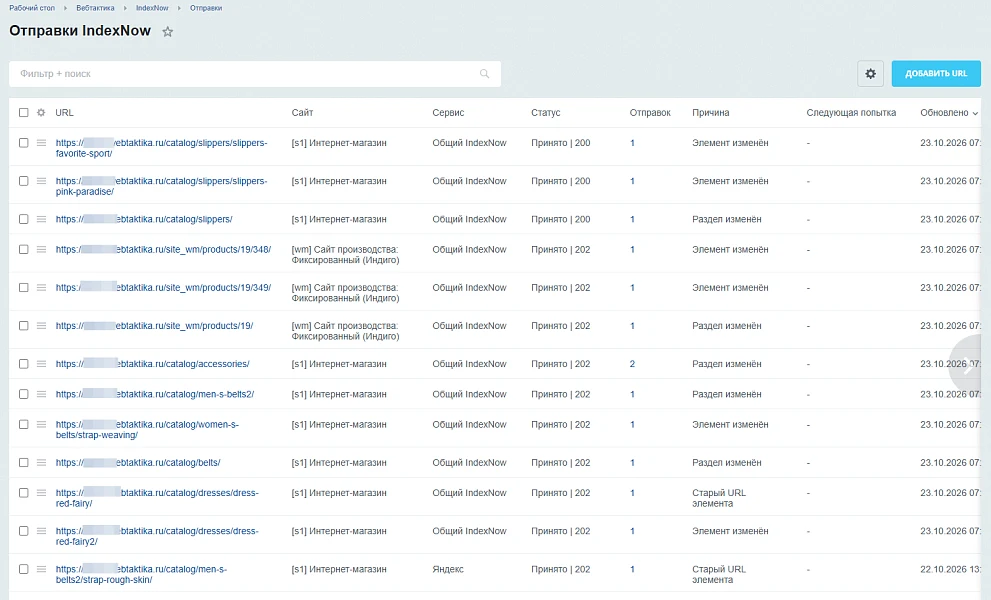Open the slippers-favorite-sport URL link
Image resolution: width=991 pixels, height=600 pixels.
coord(161,148)
